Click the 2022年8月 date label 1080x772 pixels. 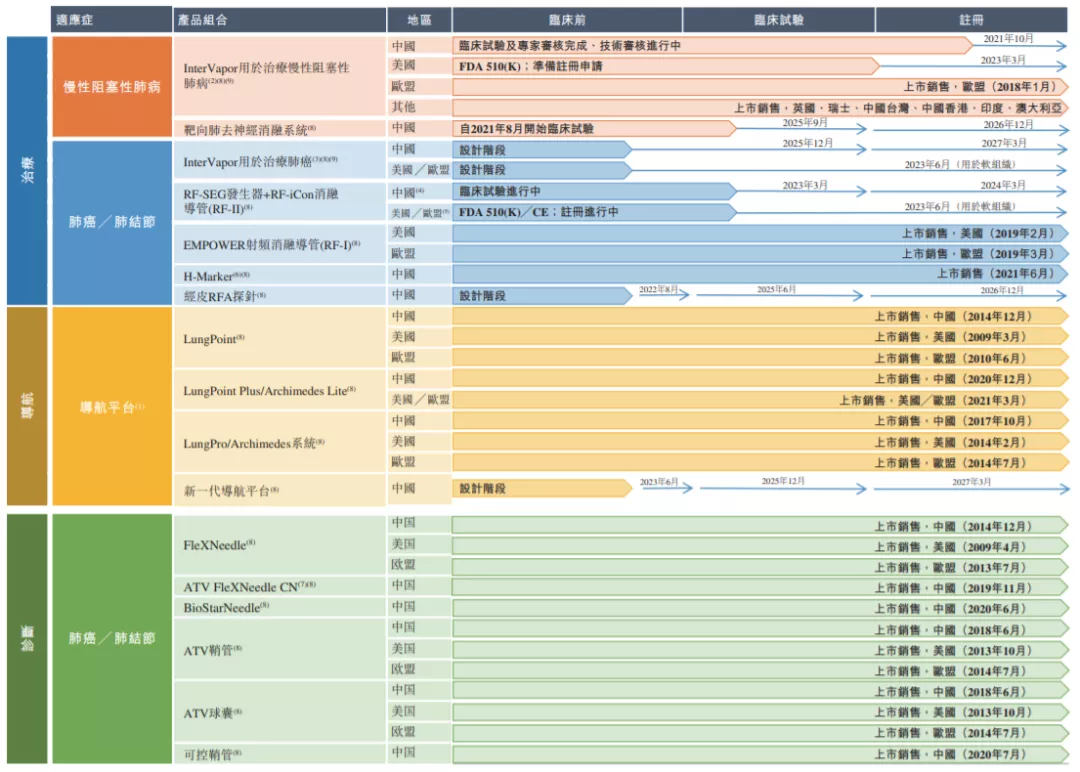[x=658, y=289]
